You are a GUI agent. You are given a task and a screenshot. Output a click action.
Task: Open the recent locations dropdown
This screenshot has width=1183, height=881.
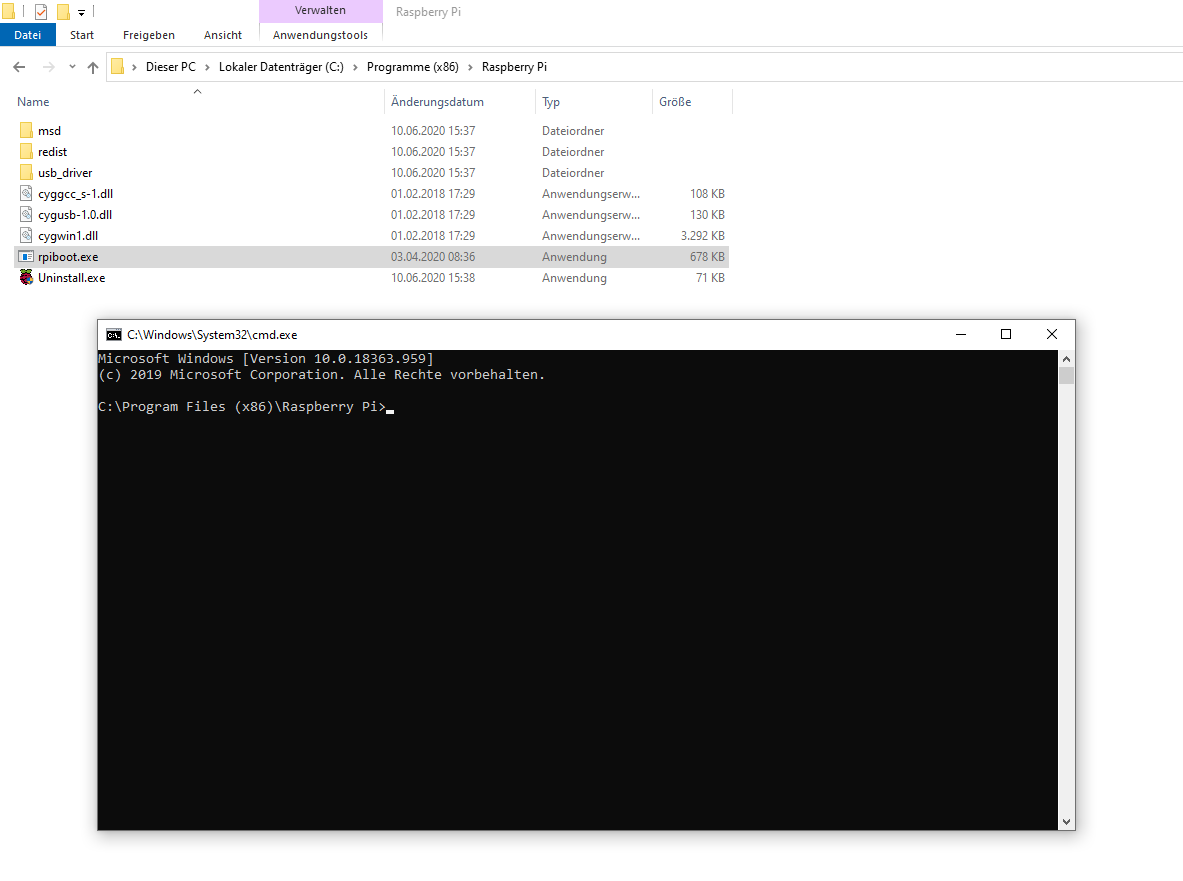click(72, 67)
